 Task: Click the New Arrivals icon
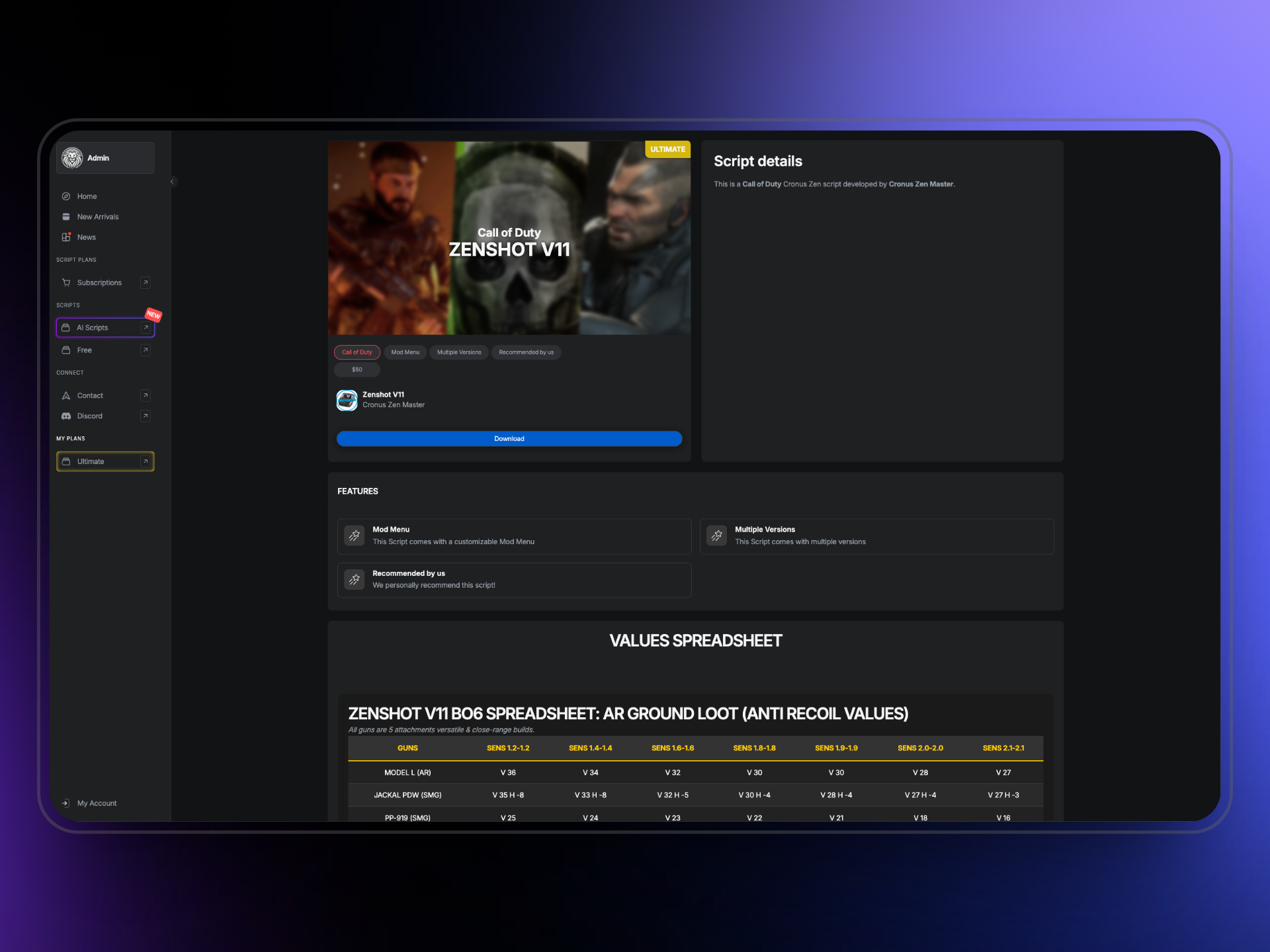[66, 217]
